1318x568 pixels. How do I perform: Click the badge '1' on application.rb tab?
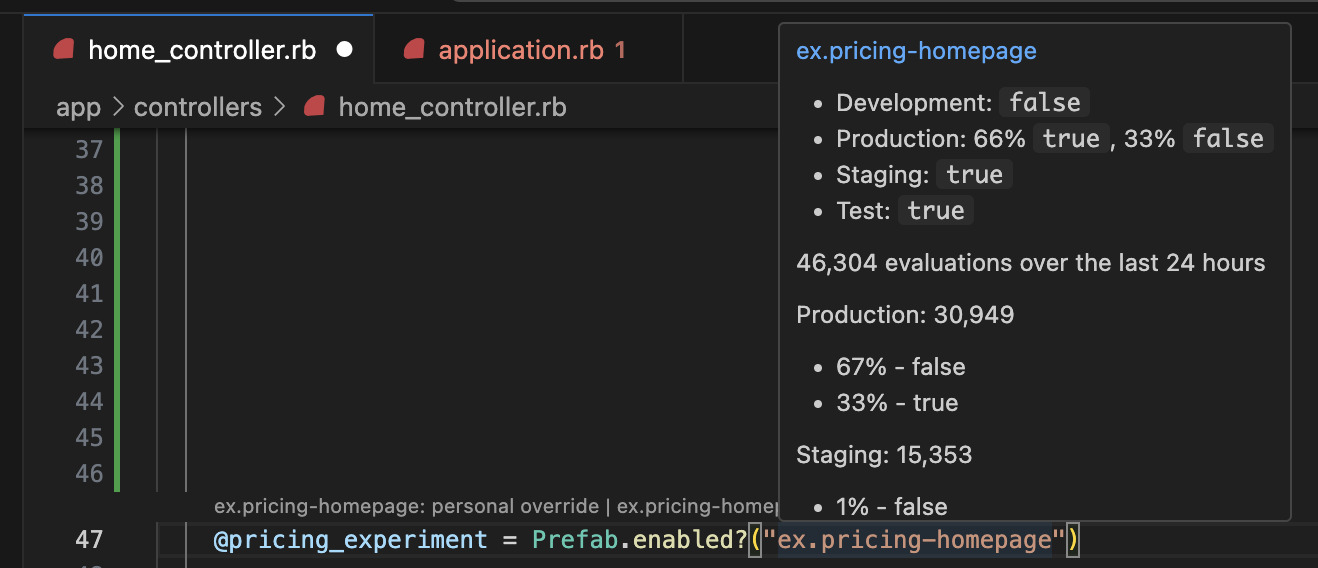coord(620,50)
